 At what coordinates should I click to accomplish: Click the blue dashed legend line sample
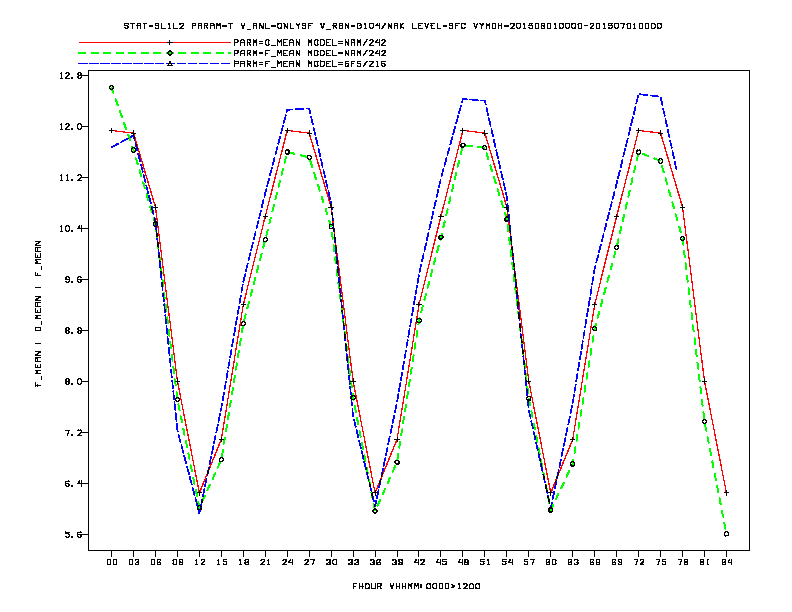155,64
